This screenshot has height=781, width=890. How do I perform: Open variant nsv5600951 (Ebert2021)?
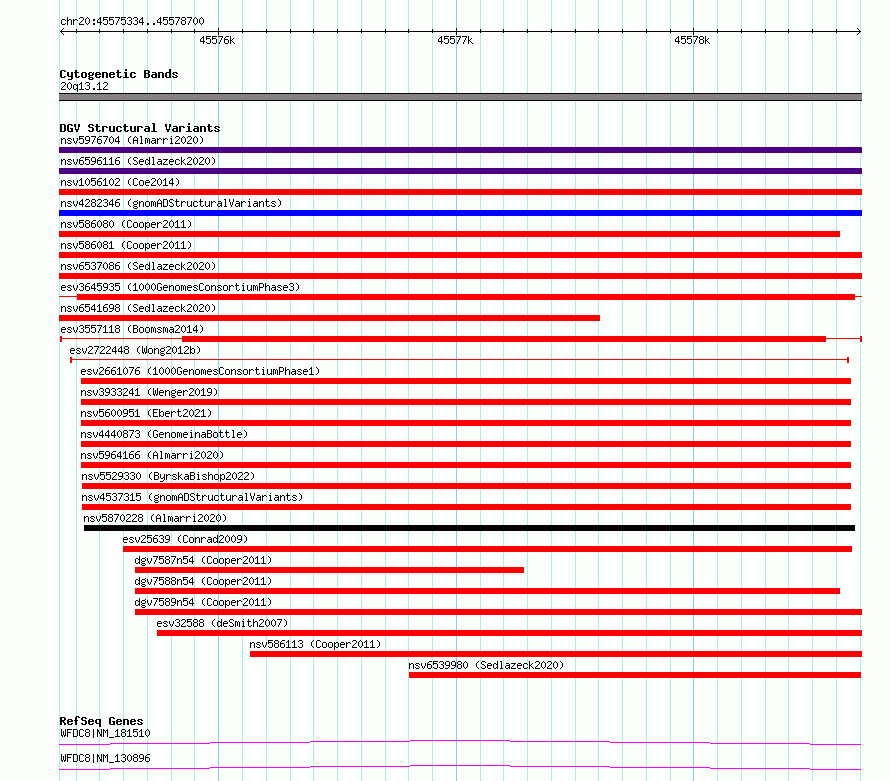[146, 413]
